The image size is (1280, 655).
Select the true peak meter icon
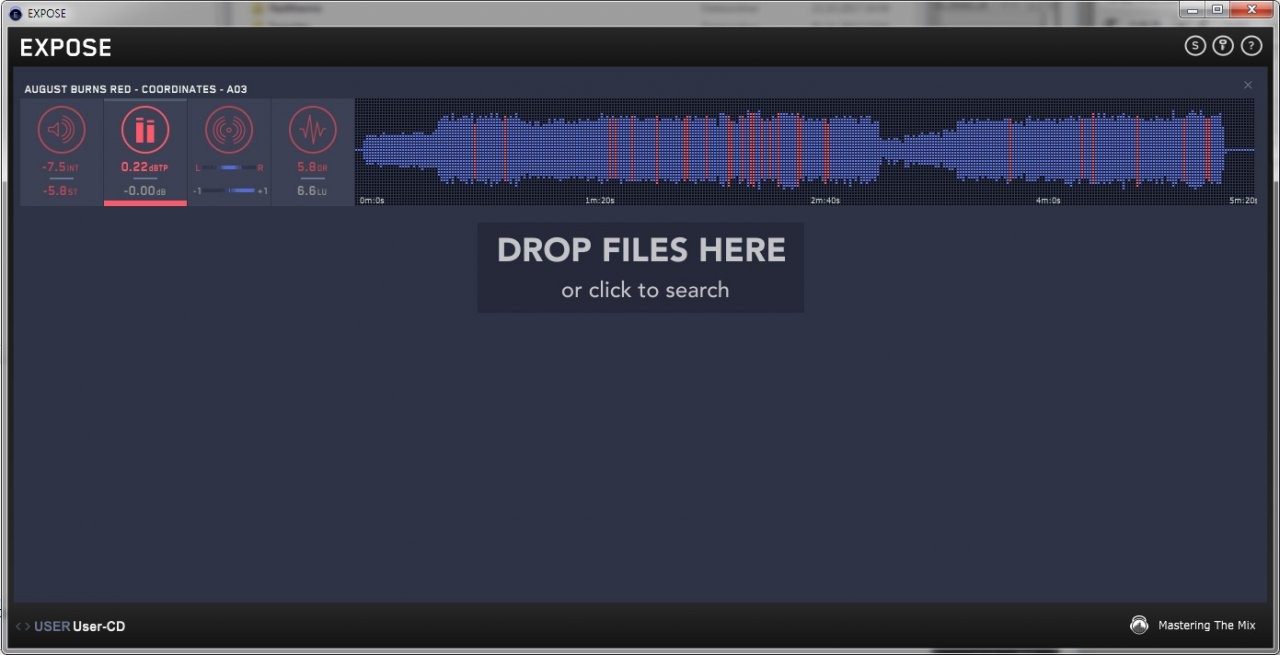[145, 130]
